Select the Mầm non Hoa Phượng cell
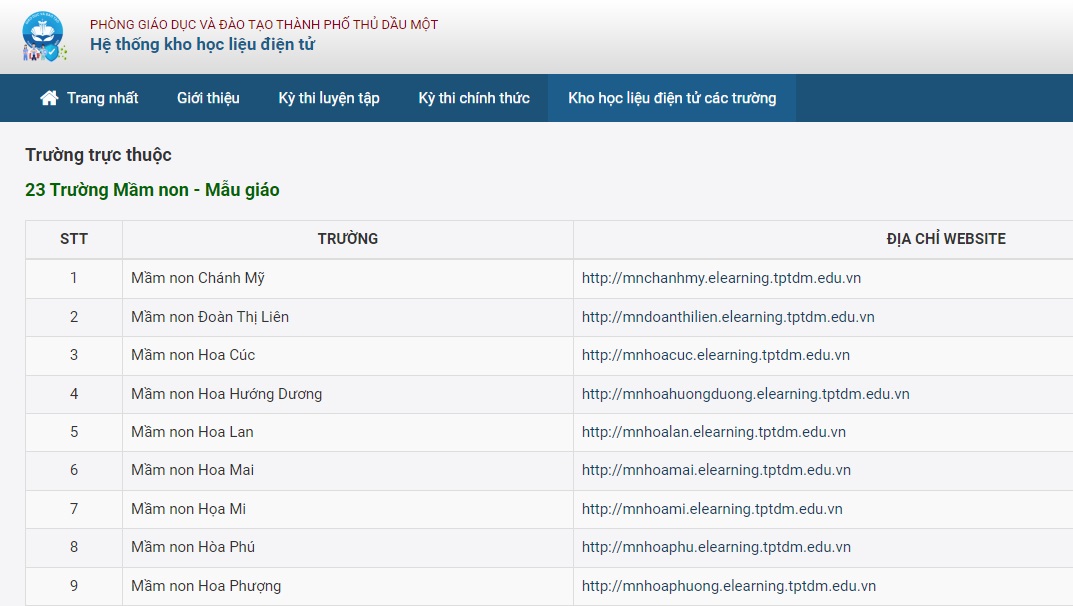Screen dimensions: 1073x606 pyautogui.click(x=348, y=586)
